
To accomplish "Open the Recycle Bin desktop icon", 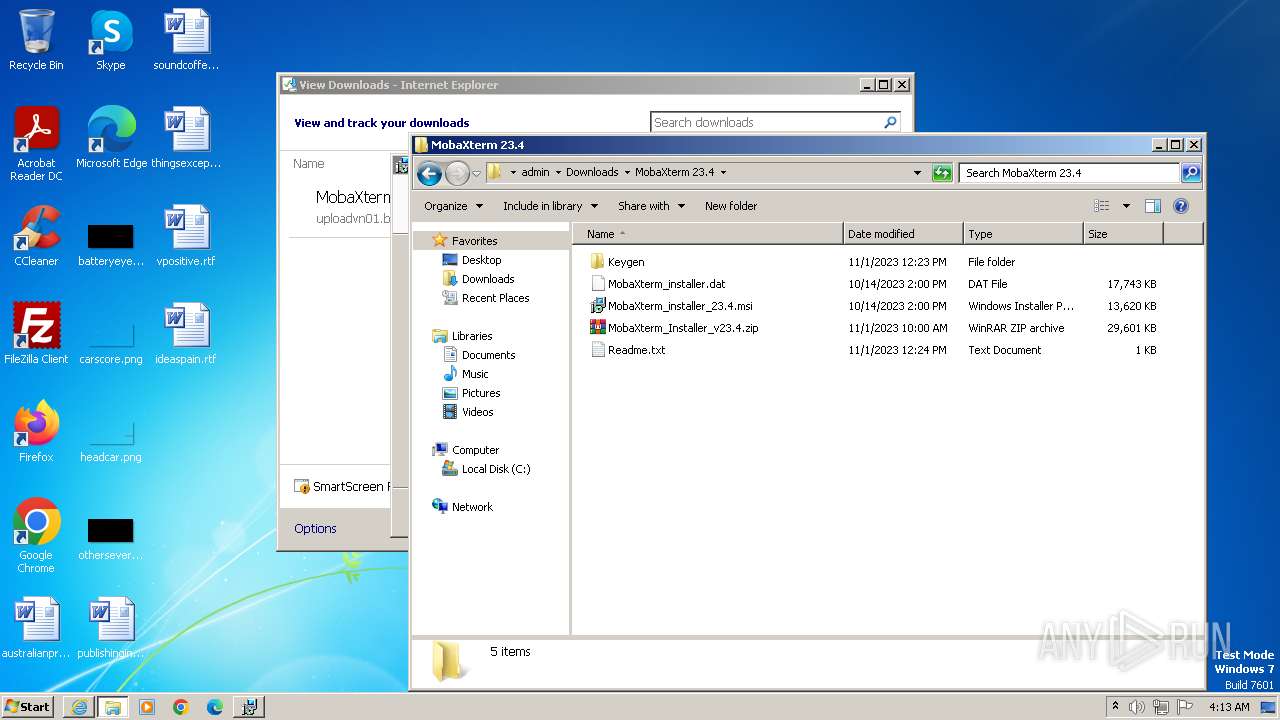I will click(x=36, y=40).
